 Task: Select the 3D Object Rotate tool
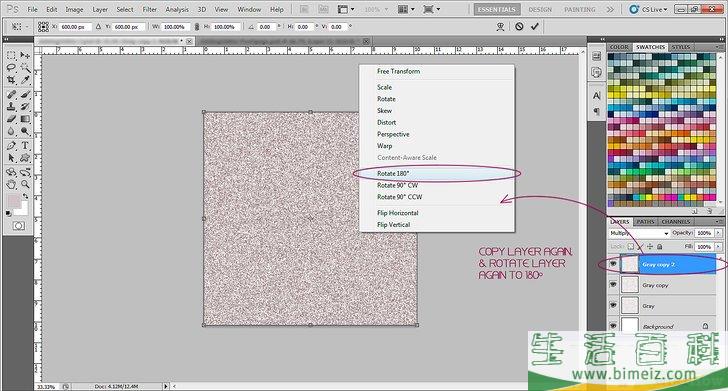tap(11, 172)
